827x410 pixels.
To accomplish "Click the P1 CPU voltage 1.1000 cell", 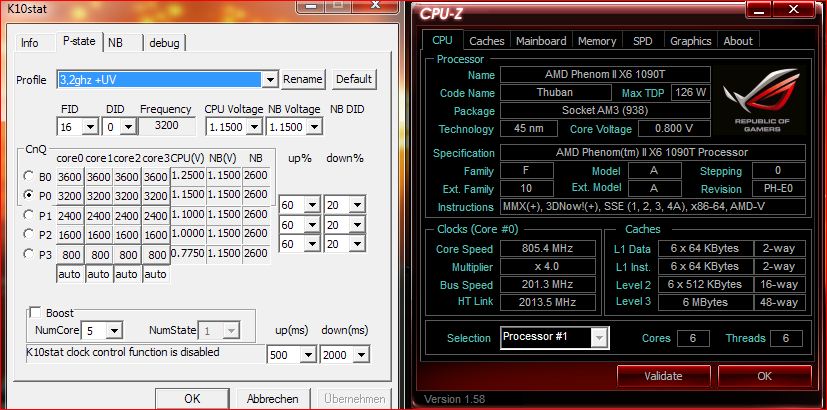I will tap(188, 214).
